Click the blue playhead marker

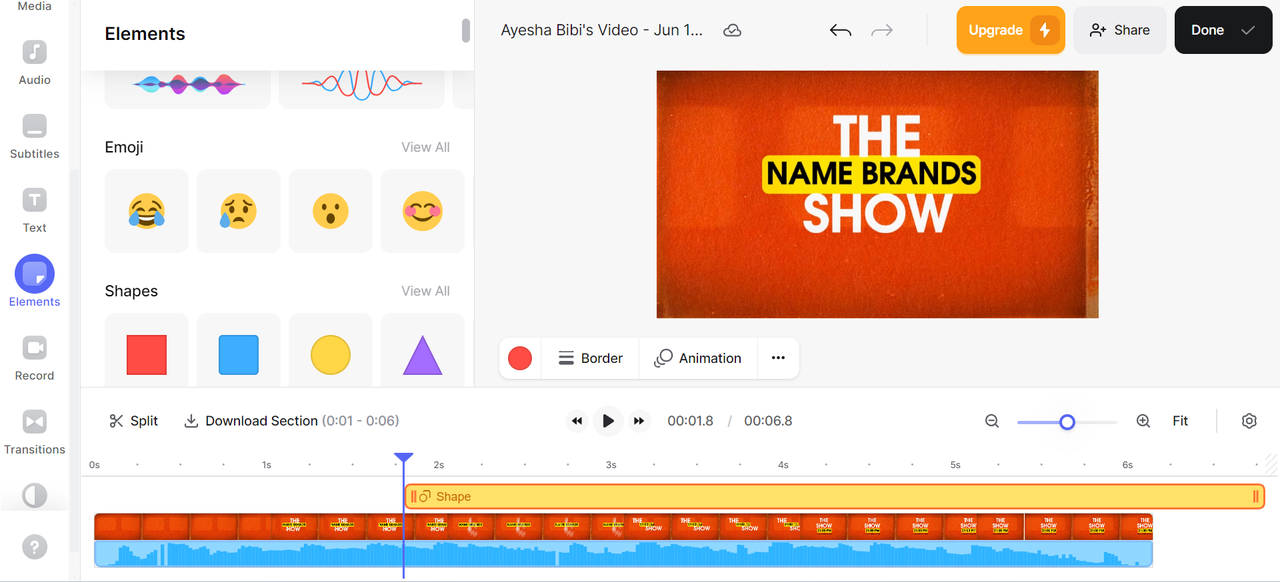tap(403, 460)
